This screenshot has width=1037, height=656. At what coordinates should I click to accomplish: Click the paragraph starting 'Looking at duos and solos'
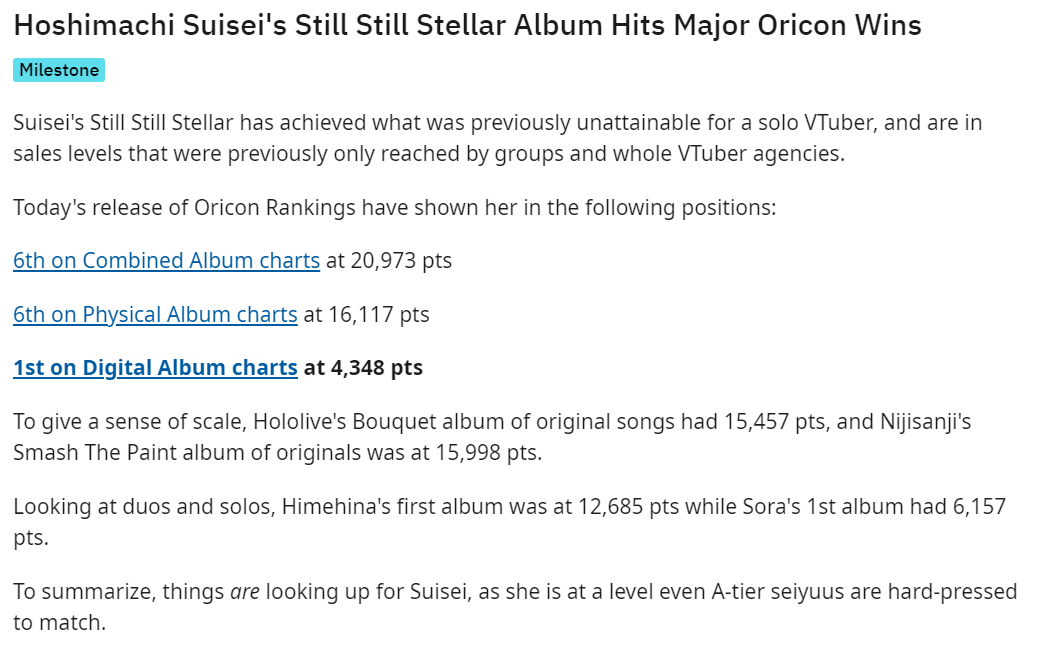tap(509, 522)
